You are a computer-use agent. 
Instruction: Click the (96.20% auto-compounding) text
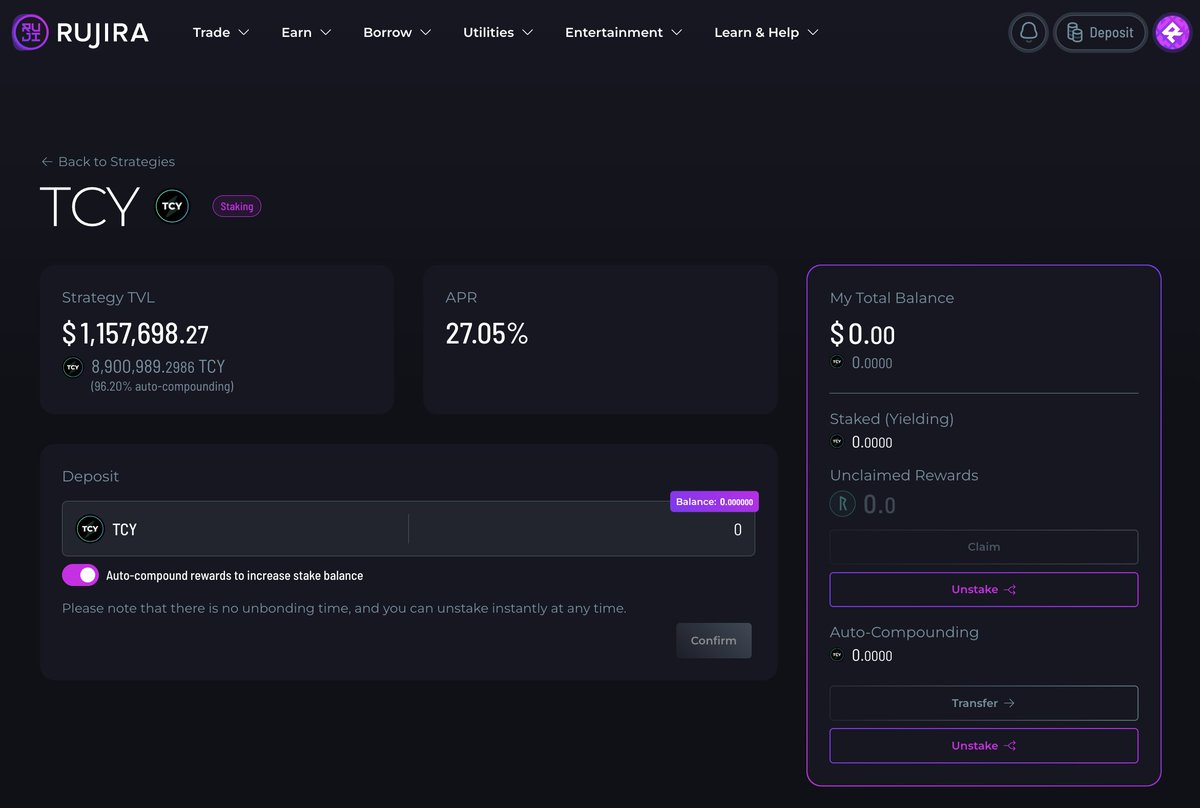click(162, 386)
